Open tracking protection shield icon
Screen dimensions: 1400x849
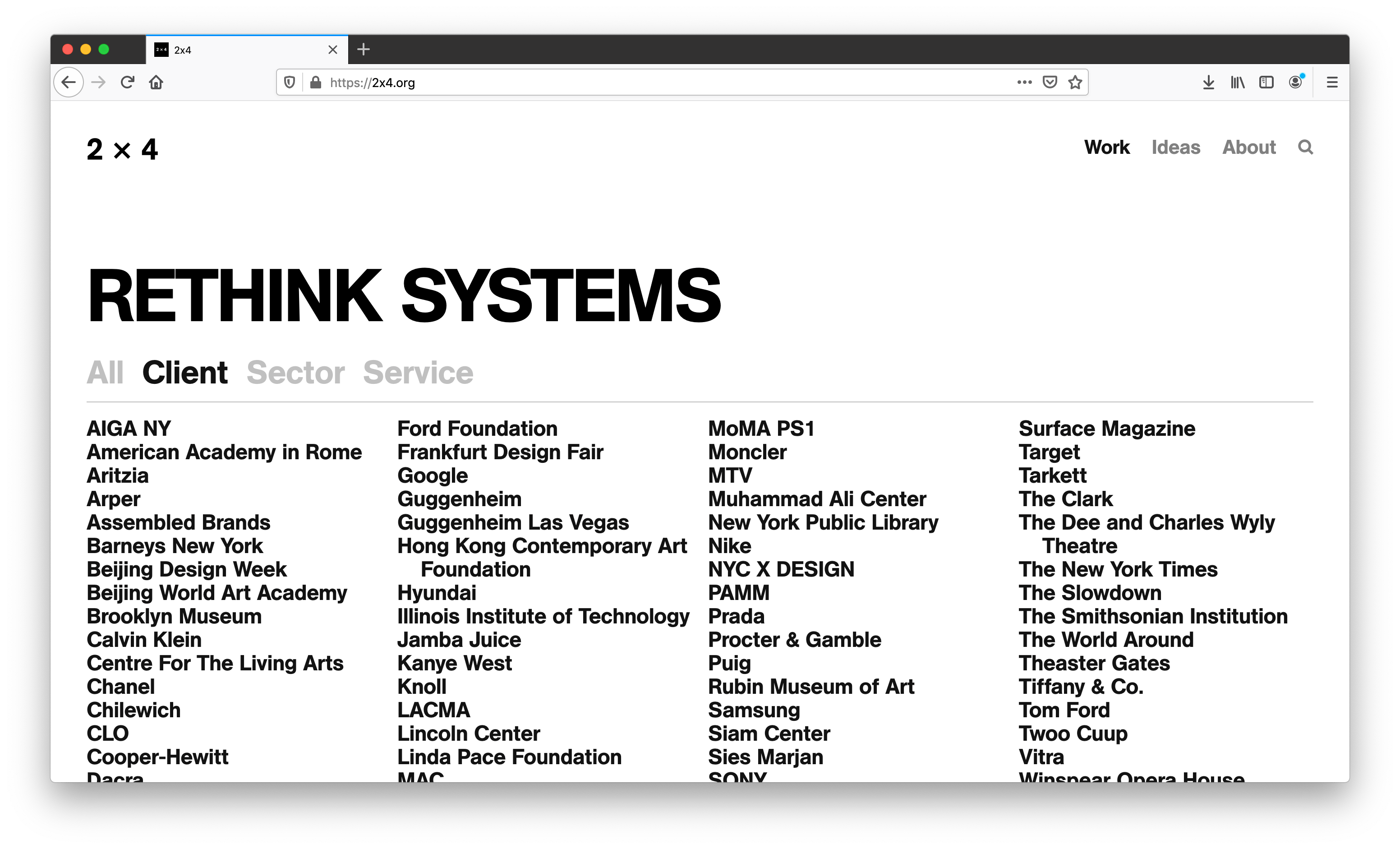289,83
